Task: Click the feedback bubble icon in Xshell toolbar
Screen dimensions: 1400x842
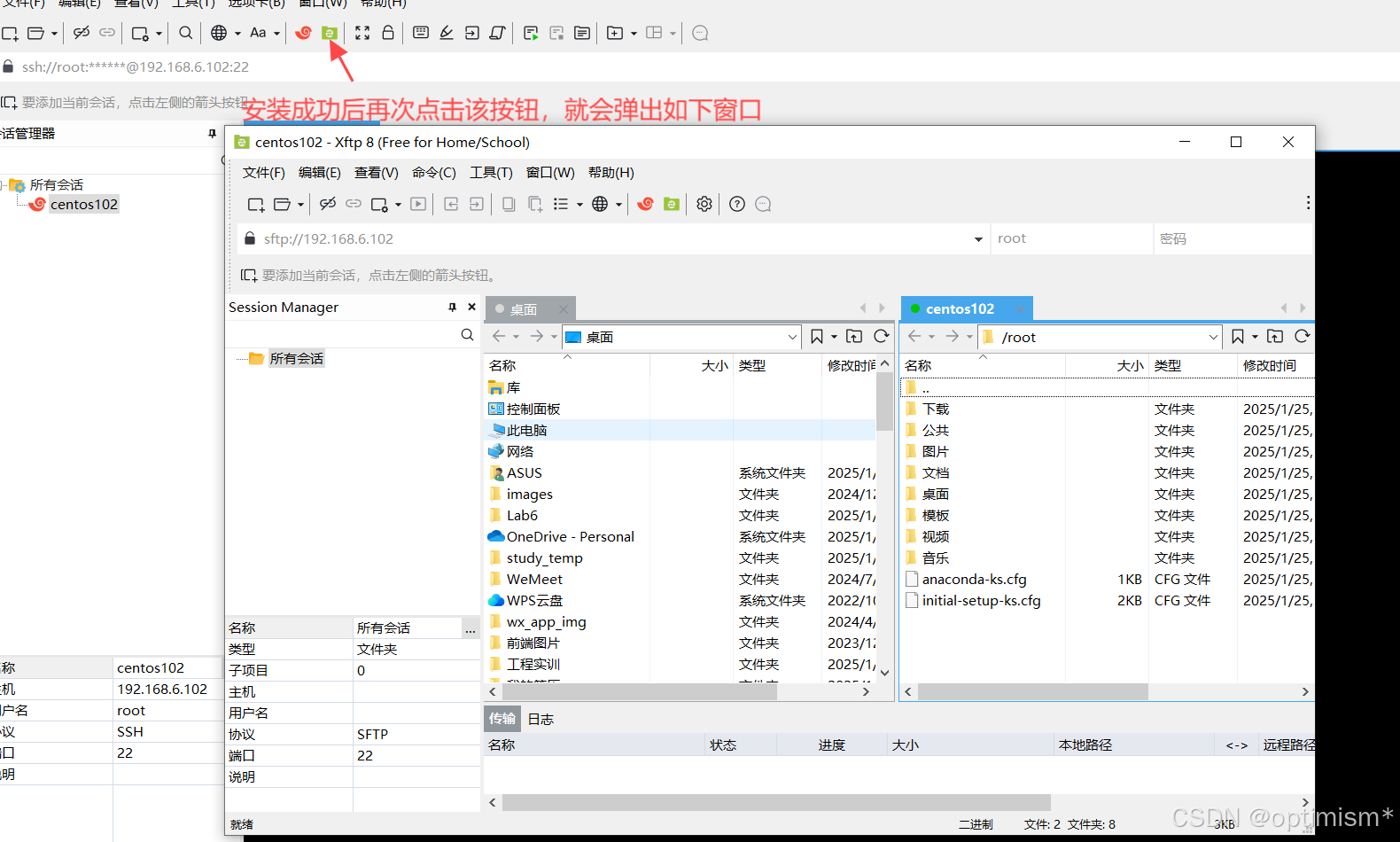Action: 700,33
